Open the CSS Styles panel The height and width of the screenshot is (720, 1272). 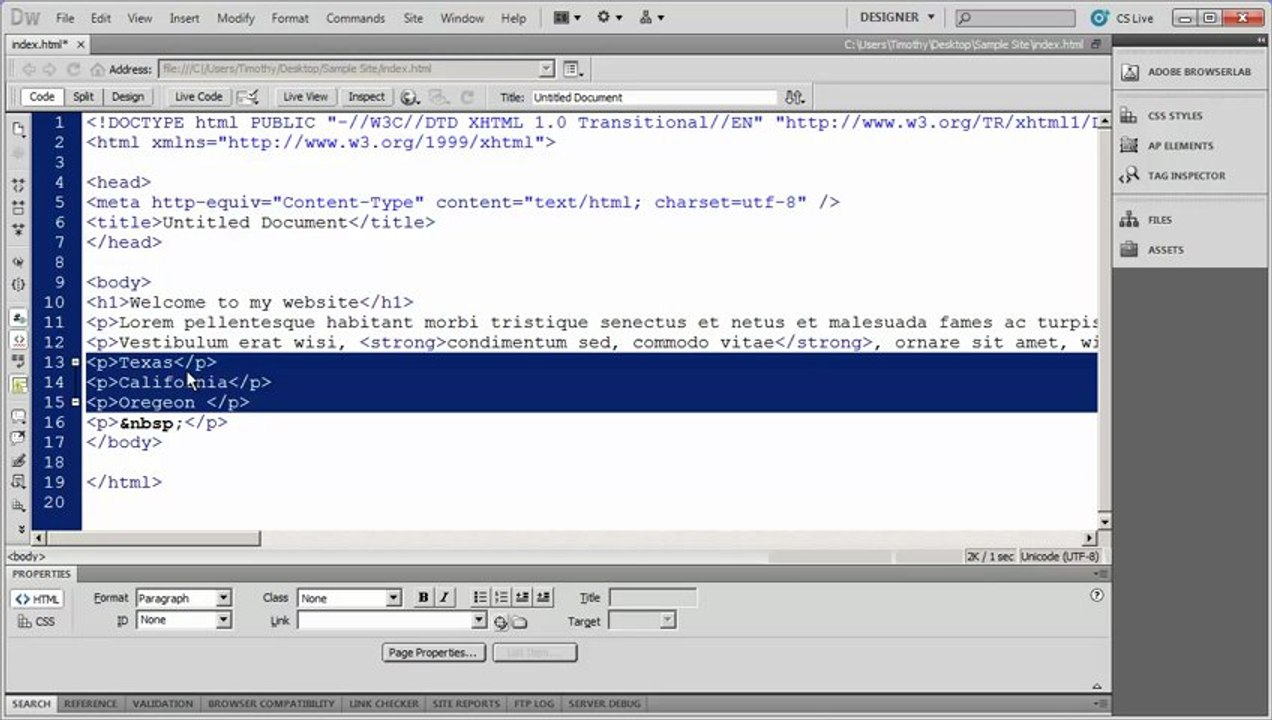(x=1163, y=116)
